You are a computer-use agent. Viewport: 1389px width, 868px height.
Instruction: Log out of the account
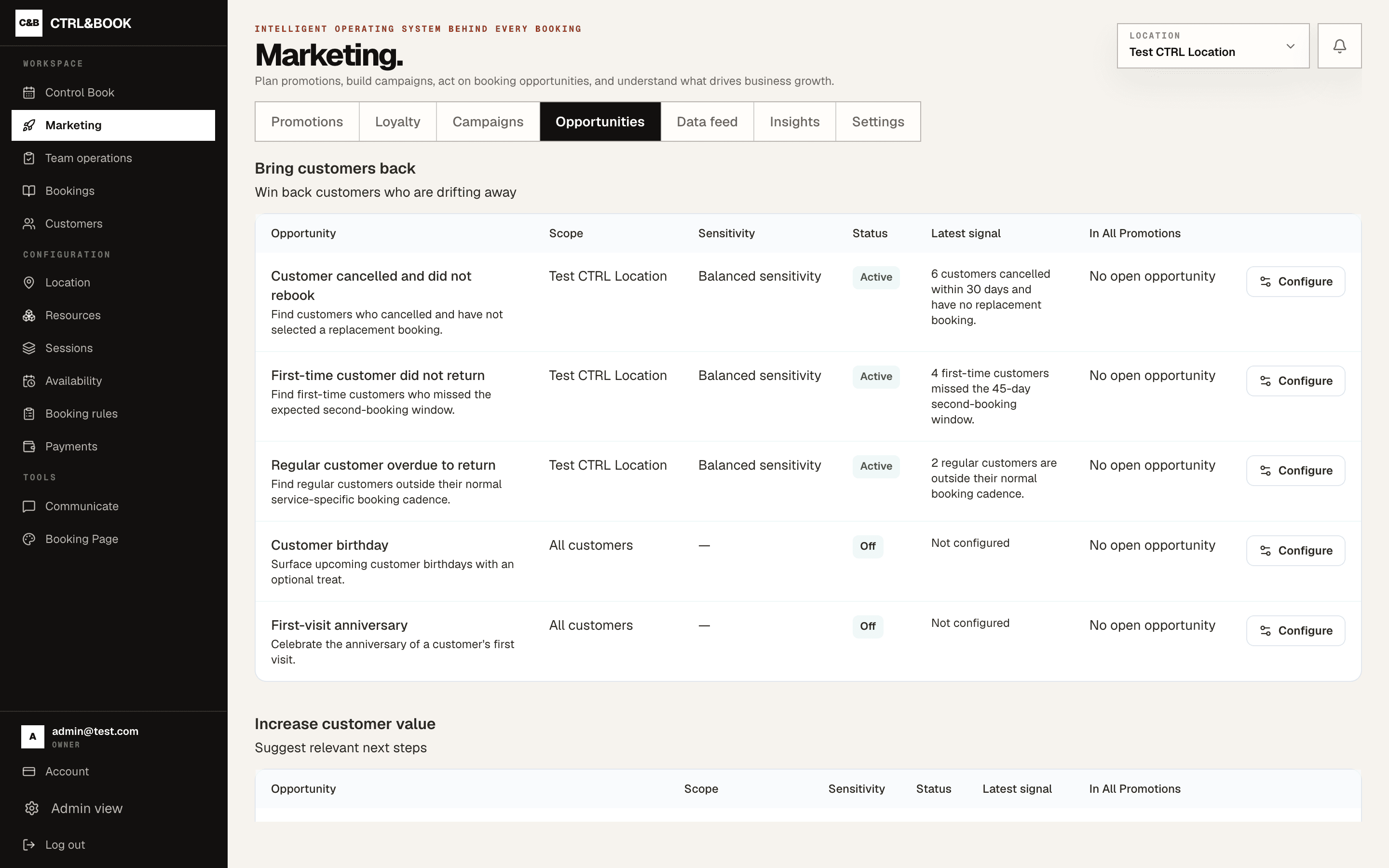coord(113,844)
